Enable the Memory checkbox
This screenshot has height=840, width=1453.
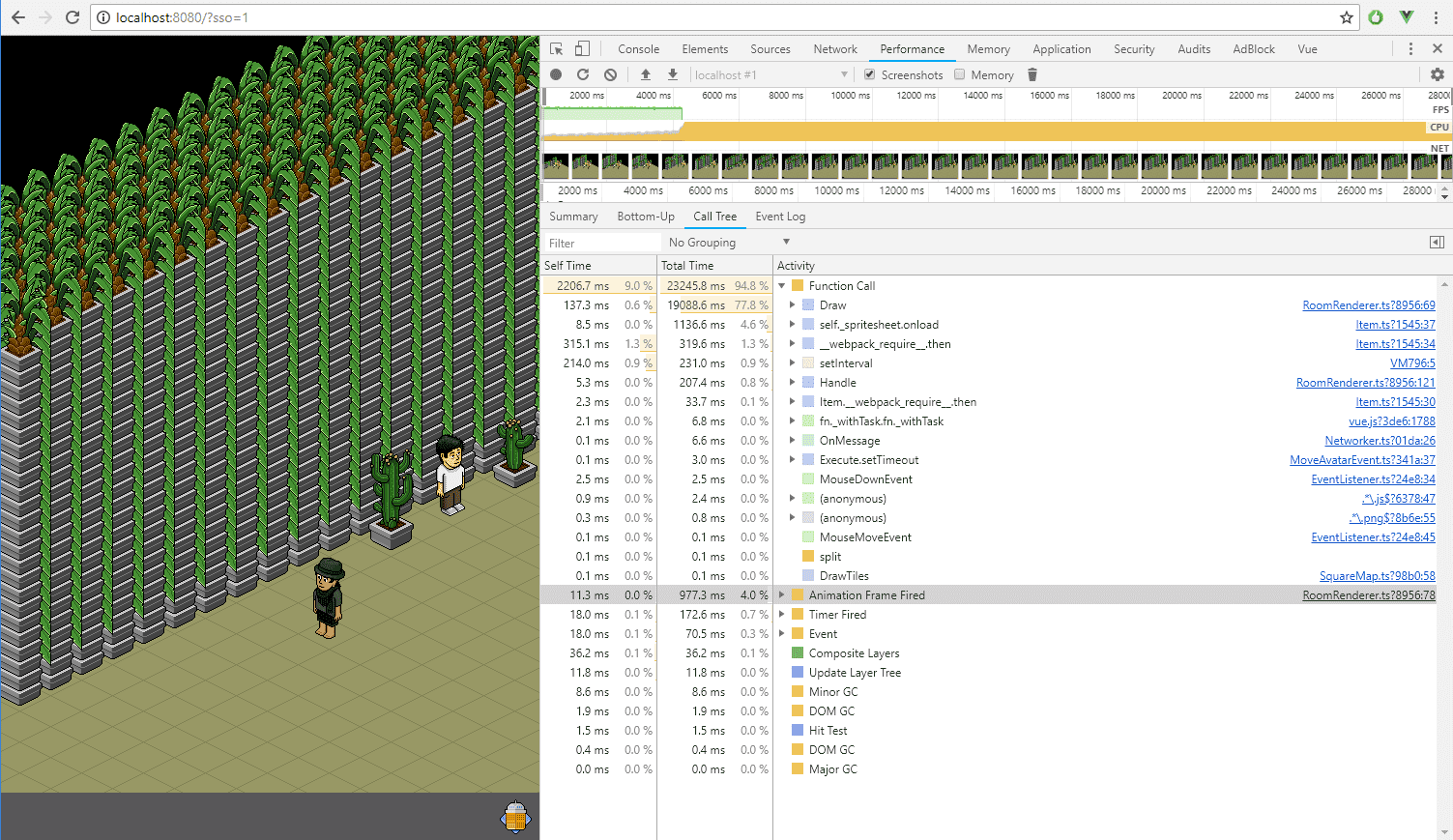(960, 74)
